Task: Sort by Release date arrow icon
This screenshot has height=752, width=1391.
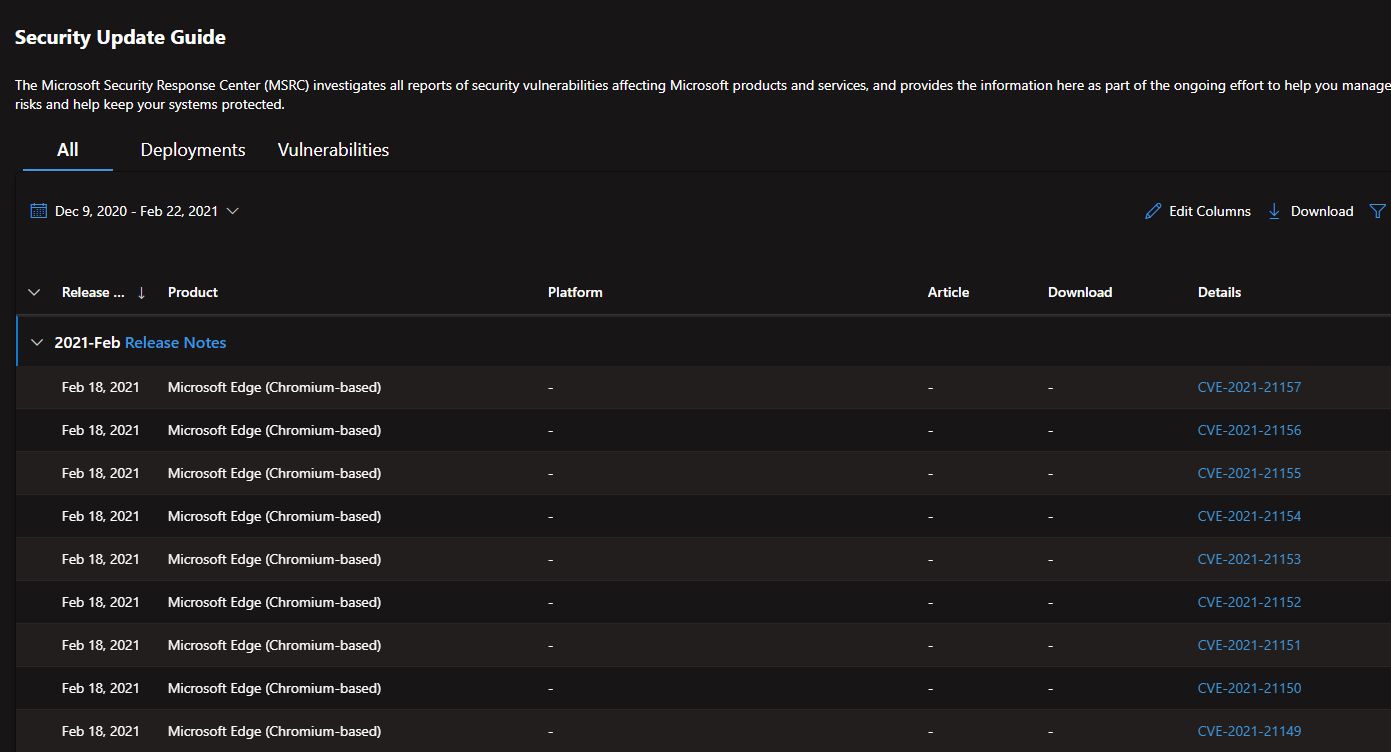Action: click(x=141, y=292)
